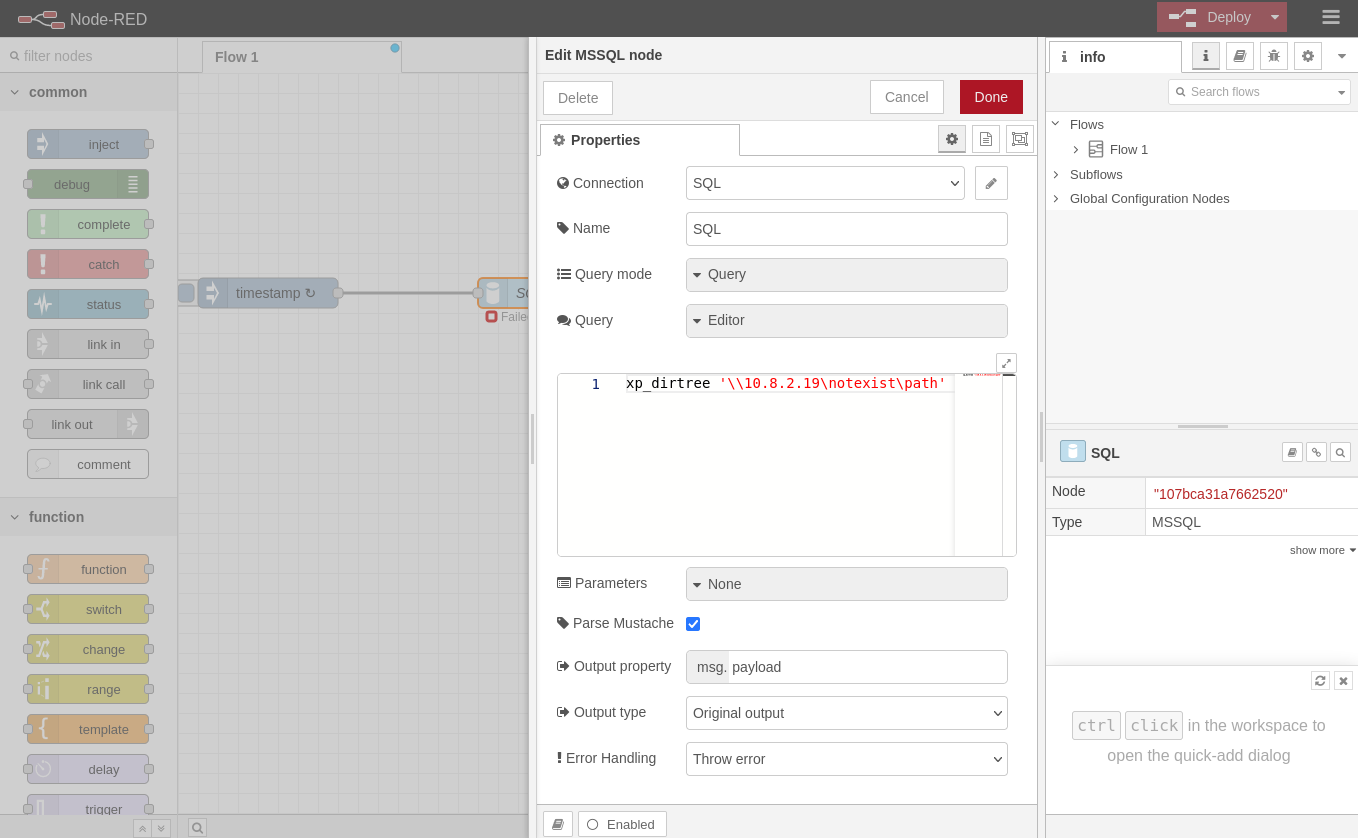Open the Query type Editor selector

(847, 321)
